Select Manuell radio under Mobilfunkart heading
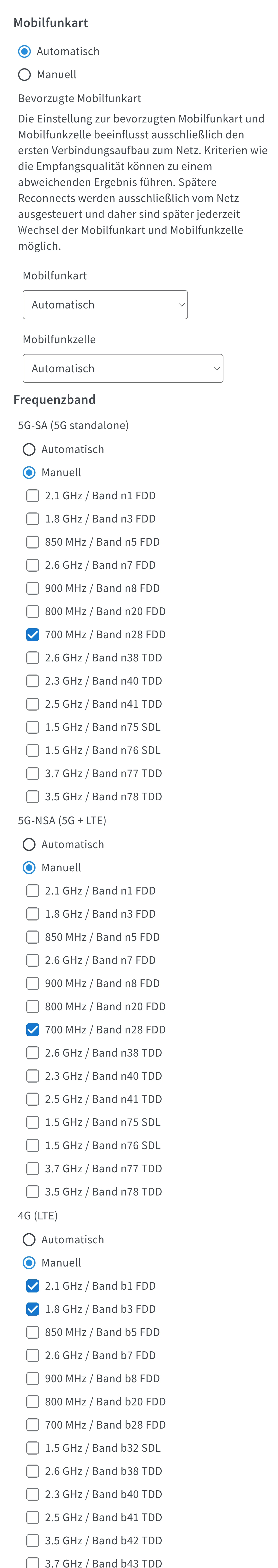 [24, 75]
